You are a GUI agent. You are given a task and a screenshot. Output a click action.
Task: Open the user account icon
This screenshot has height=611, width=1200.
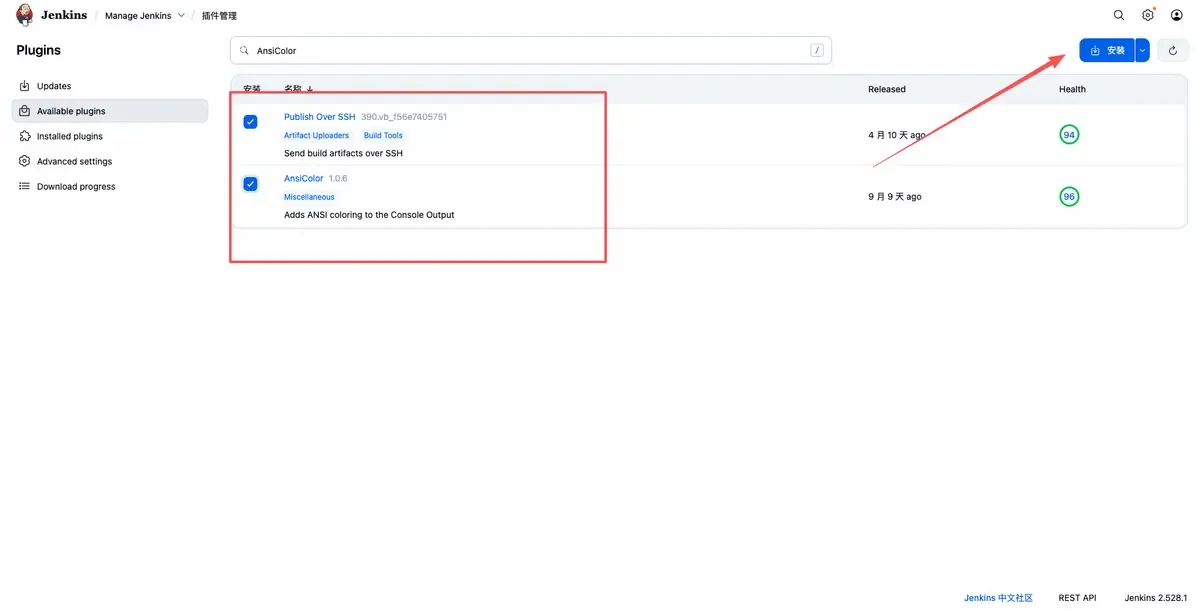point(1177,15)
